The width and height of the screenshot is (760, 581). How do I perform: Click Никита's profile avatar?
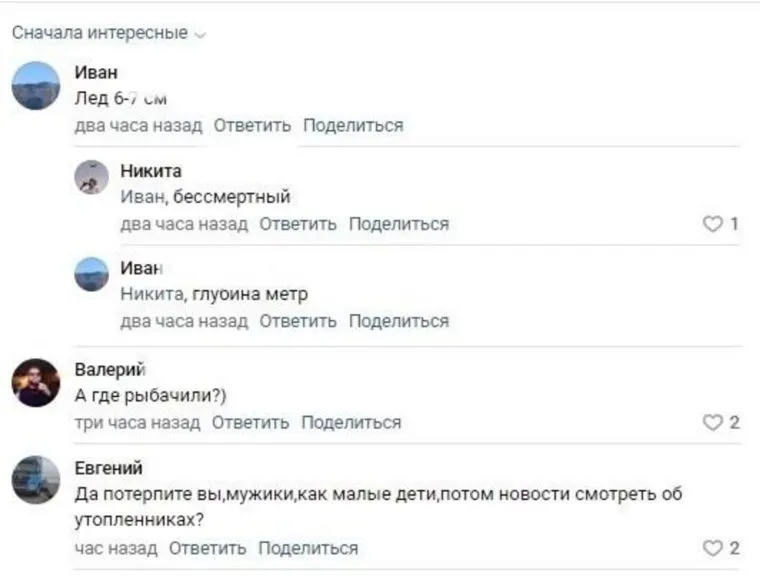click(x=91, y=177)
